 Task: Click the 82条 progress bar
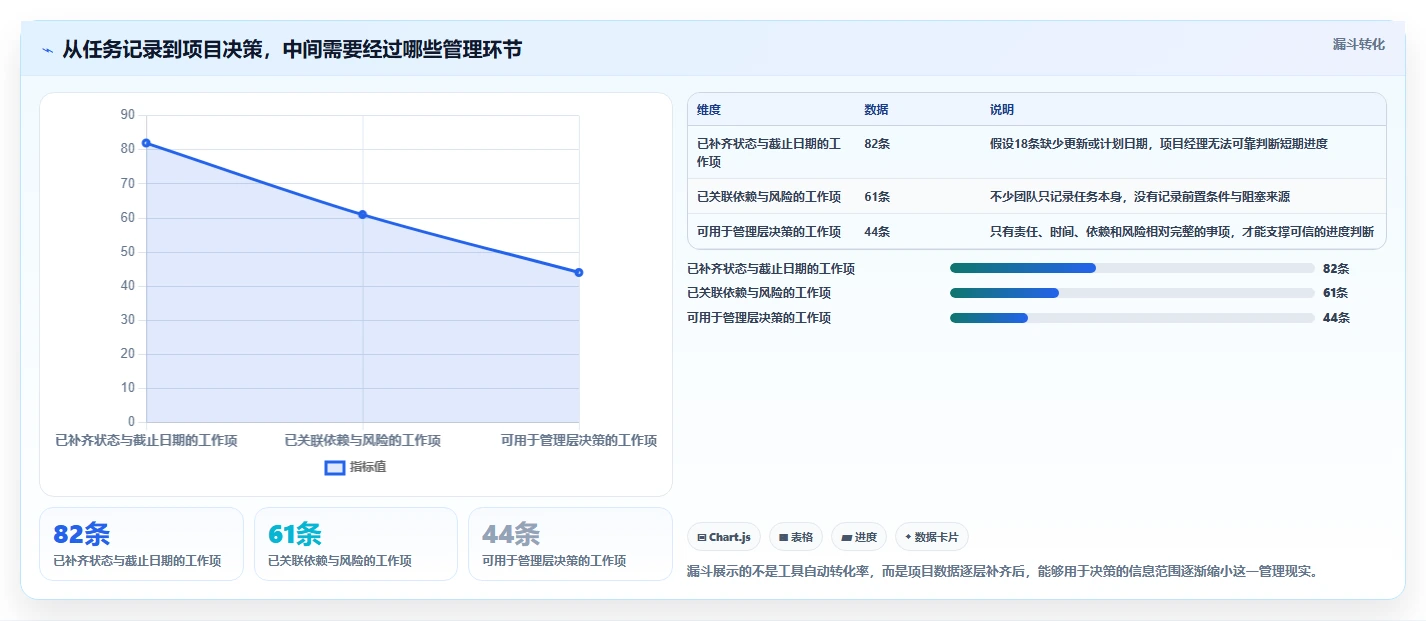pos(1132,268)
